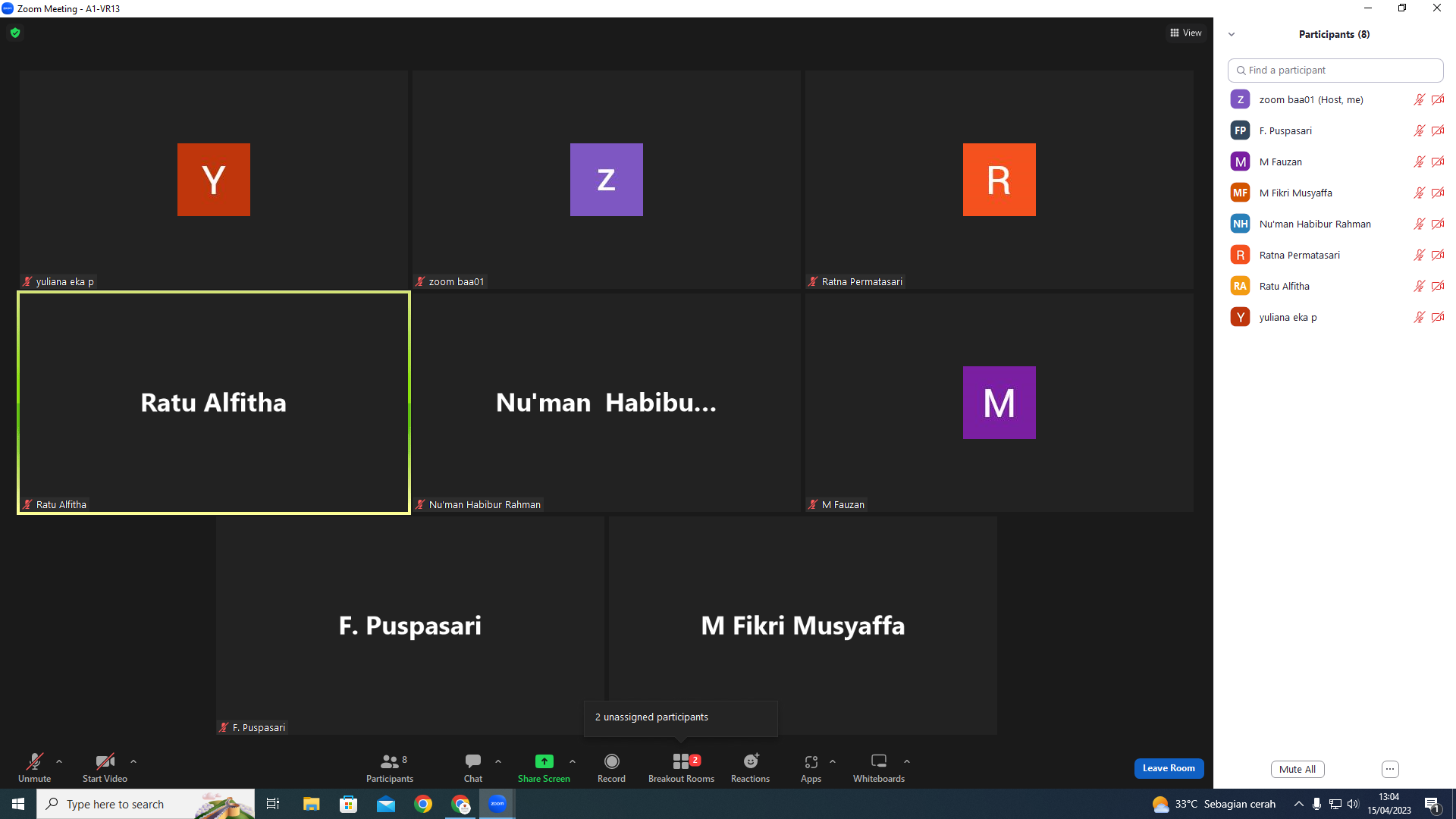
Task: Open Mail app from taskbar
Action: point(386,804)
